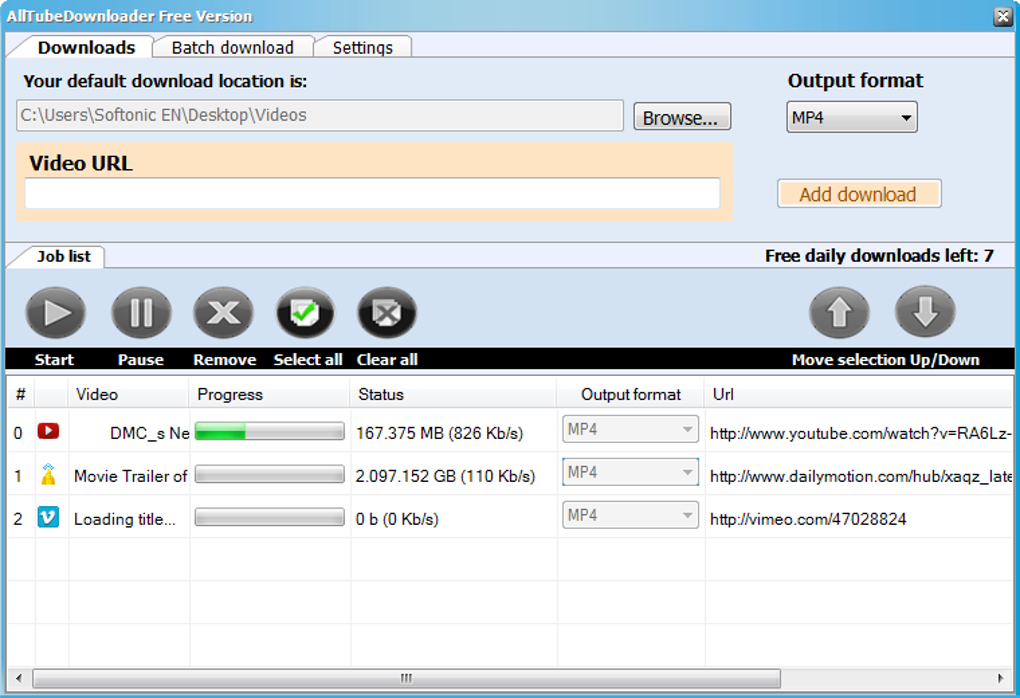Image resolution: width=1020 pixels, height=698 pixels.
Task: Click progress bar of Movie Trailer row
Action: tap(269, 475)
